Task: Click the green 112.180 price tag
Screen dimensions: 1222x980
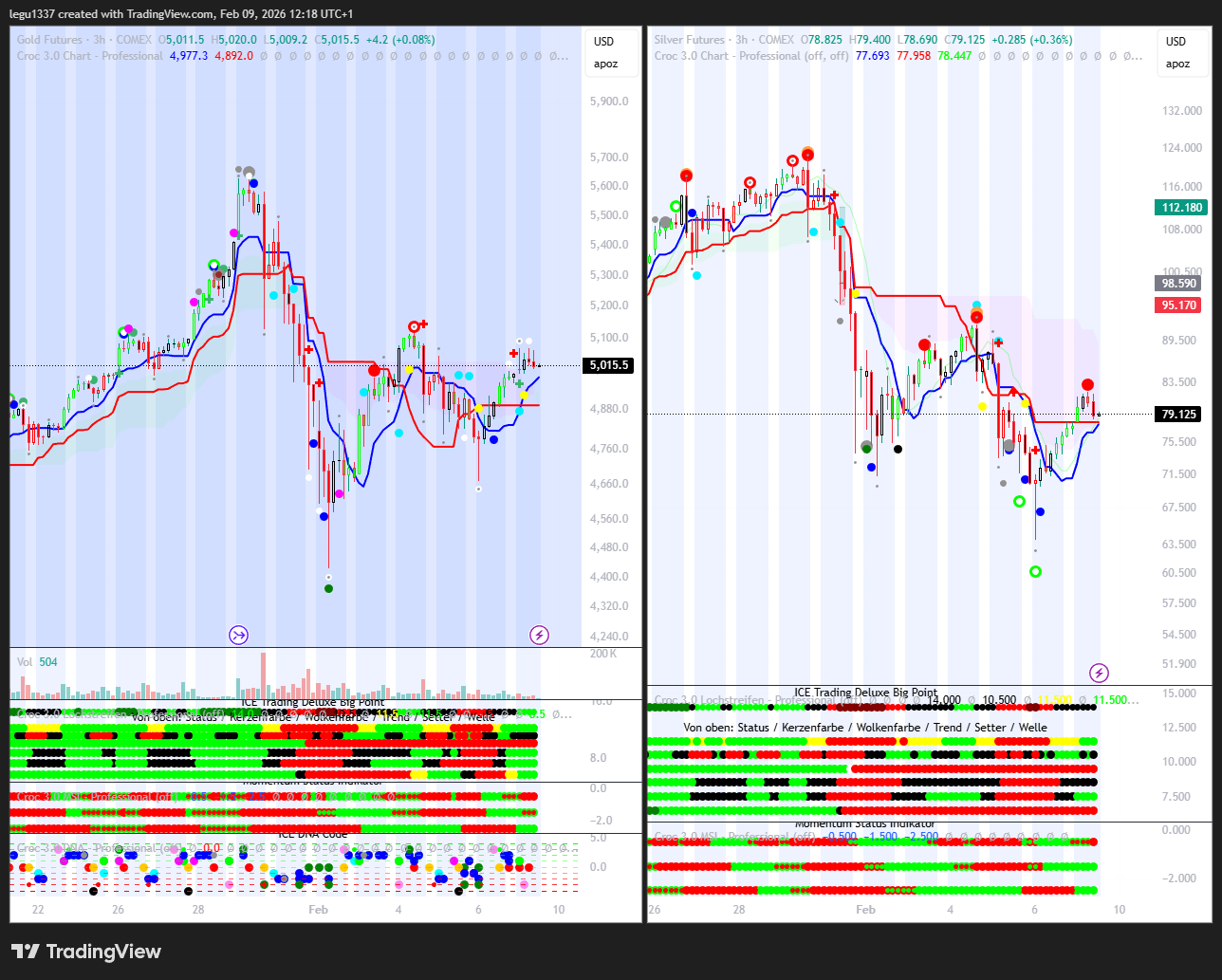Action: [x=1181, y=208]
